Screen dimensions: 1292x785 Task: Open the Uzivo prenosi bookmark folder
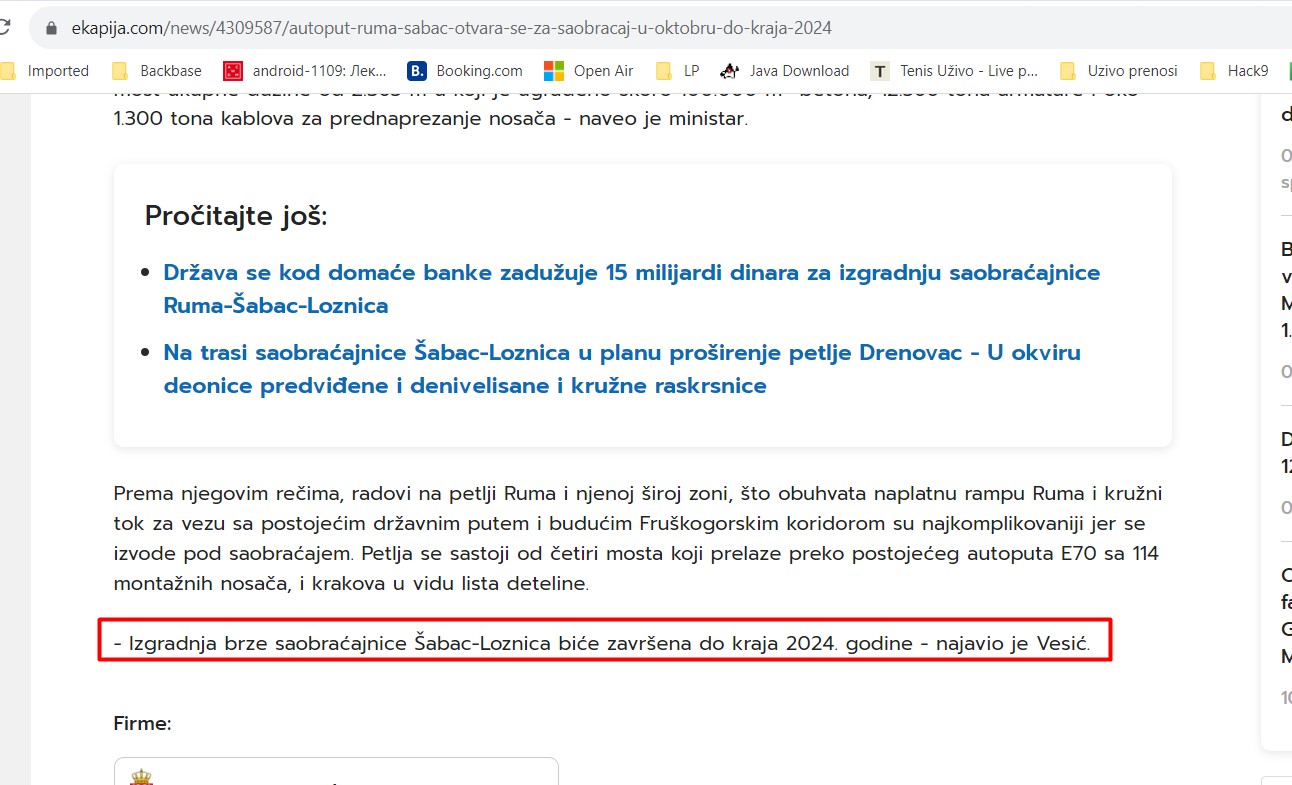pyautogui.click(x=1119, y=71)
